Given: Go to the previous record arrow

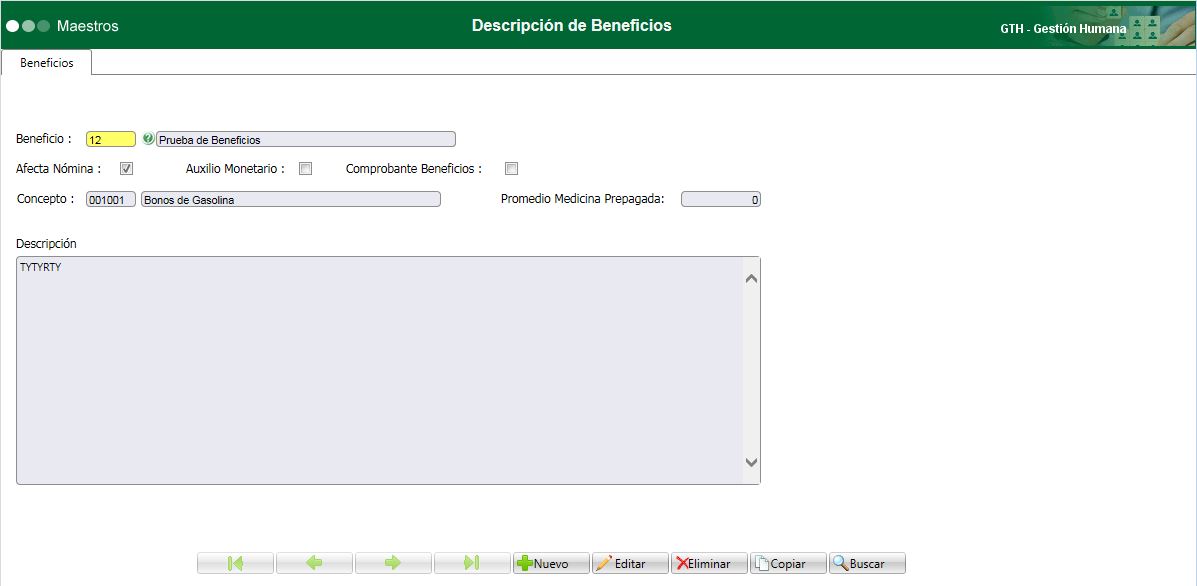Looking at the screenshot, I should click(x=314, y=563).
